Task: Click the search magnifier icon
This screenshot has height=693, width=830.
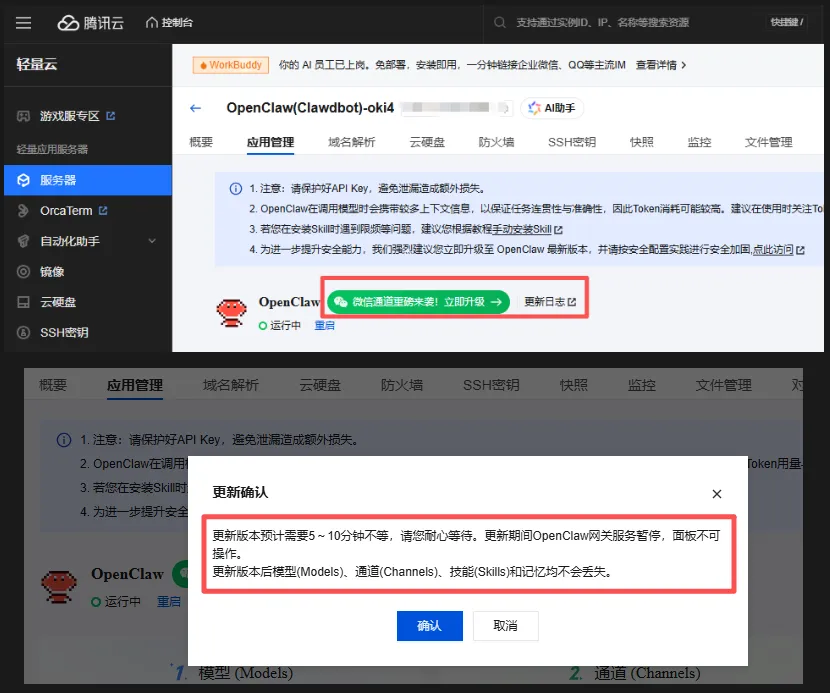Action: (499, 22)
